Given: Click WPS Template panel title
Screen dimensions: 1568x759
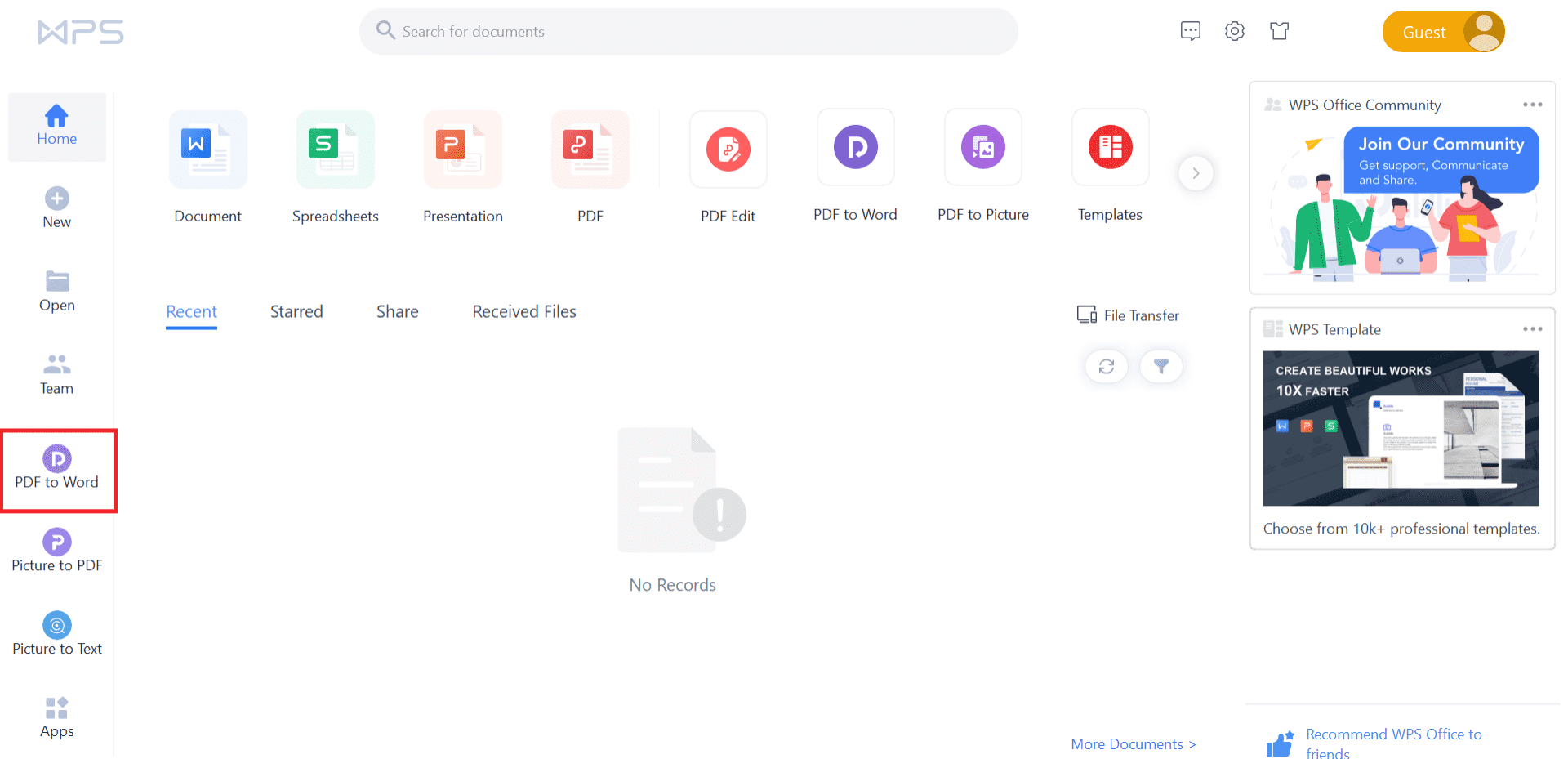Looking at the screenshot, I should (x=1334, y=330).
